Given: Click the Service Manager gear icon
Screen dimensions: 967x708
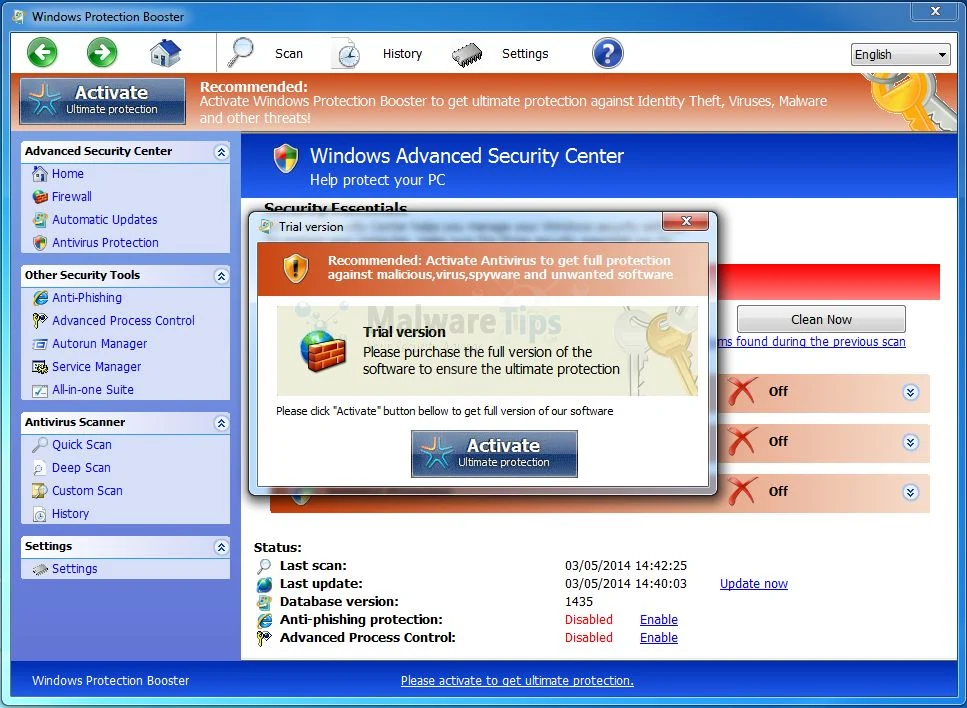Looking at the screenshot, I should click(x=40, y=367).
